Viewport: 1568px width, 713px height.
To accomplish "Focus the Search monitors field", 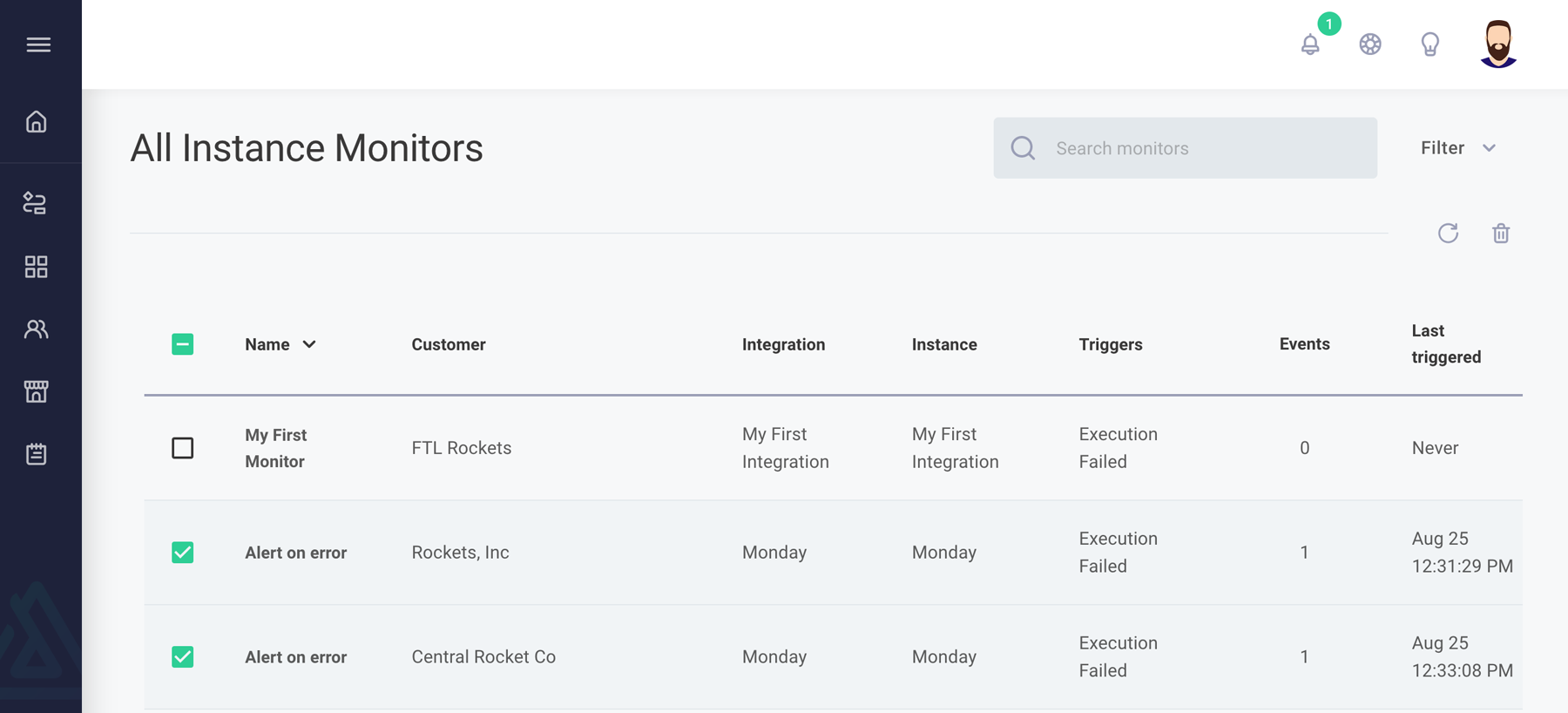I will [x=1185, y=148].
